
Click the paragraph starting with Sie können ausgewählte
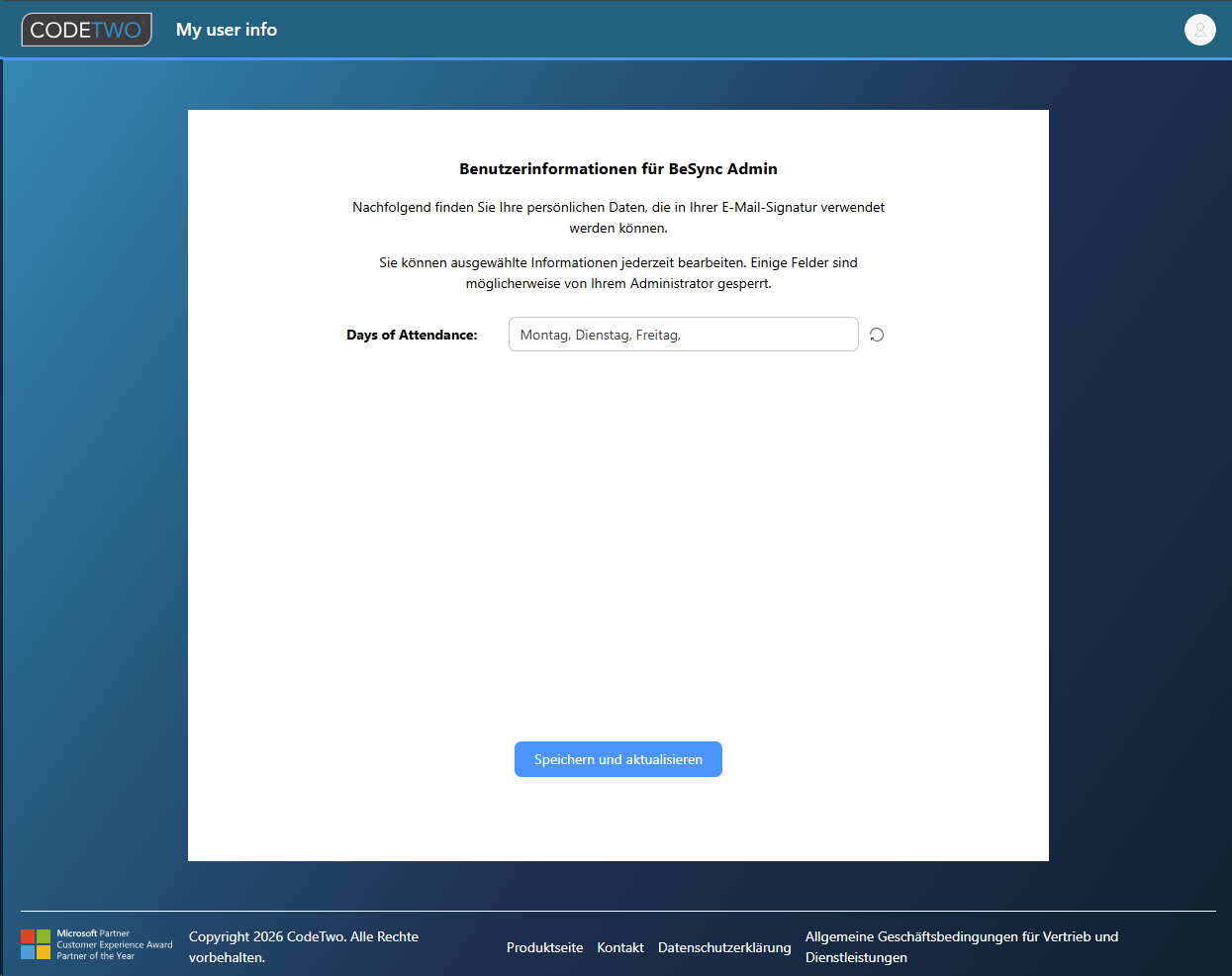click(x=617, y=273)
